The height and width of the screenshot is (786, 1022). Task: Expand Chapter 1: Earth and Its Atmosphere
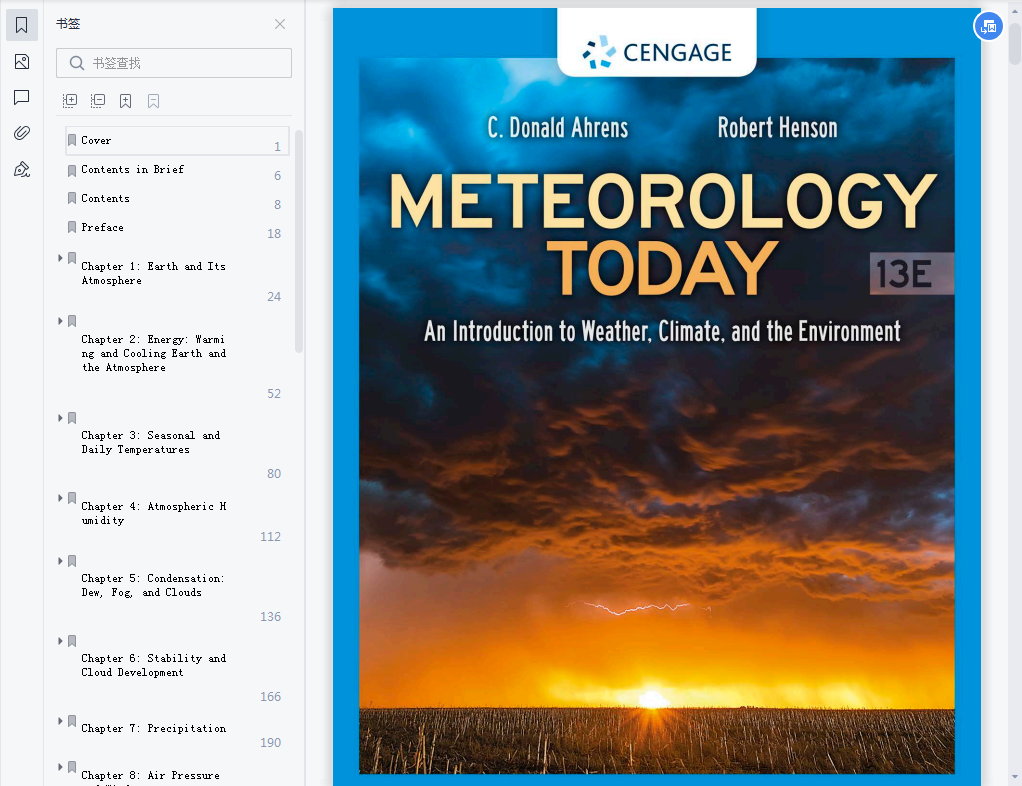pos(60,258)
